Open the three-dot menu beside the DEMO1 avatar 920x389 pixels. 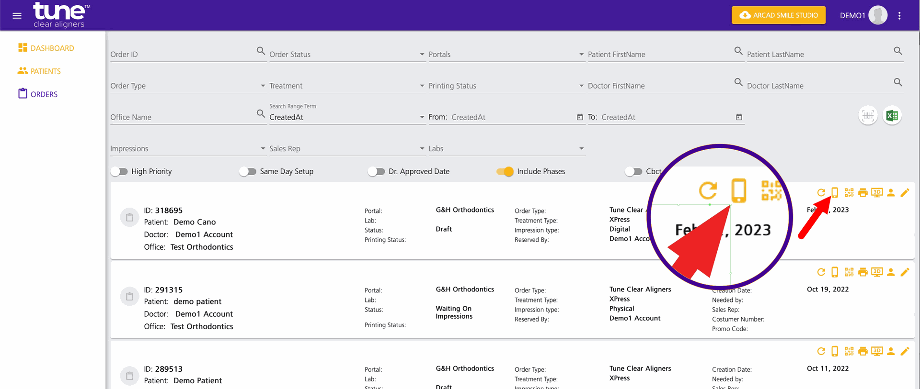[x=900, y=15]
